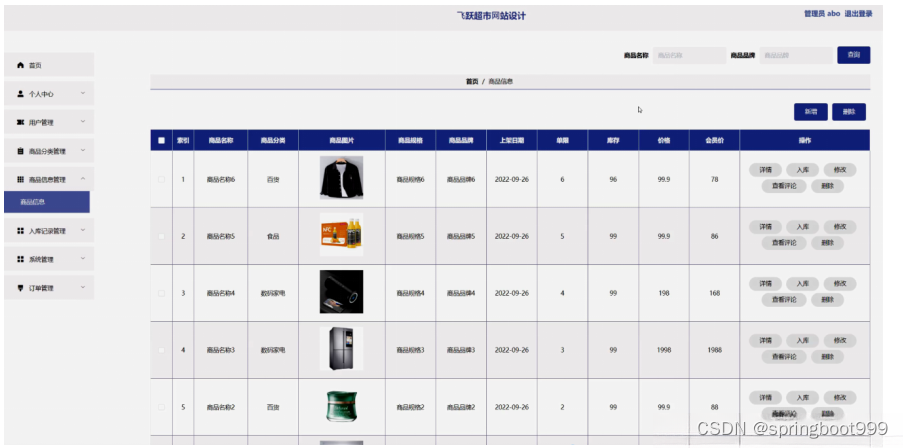903x448 pixels.
Task: Select the highlighted 商品信息 submenu item
Action: coord(47,202)
